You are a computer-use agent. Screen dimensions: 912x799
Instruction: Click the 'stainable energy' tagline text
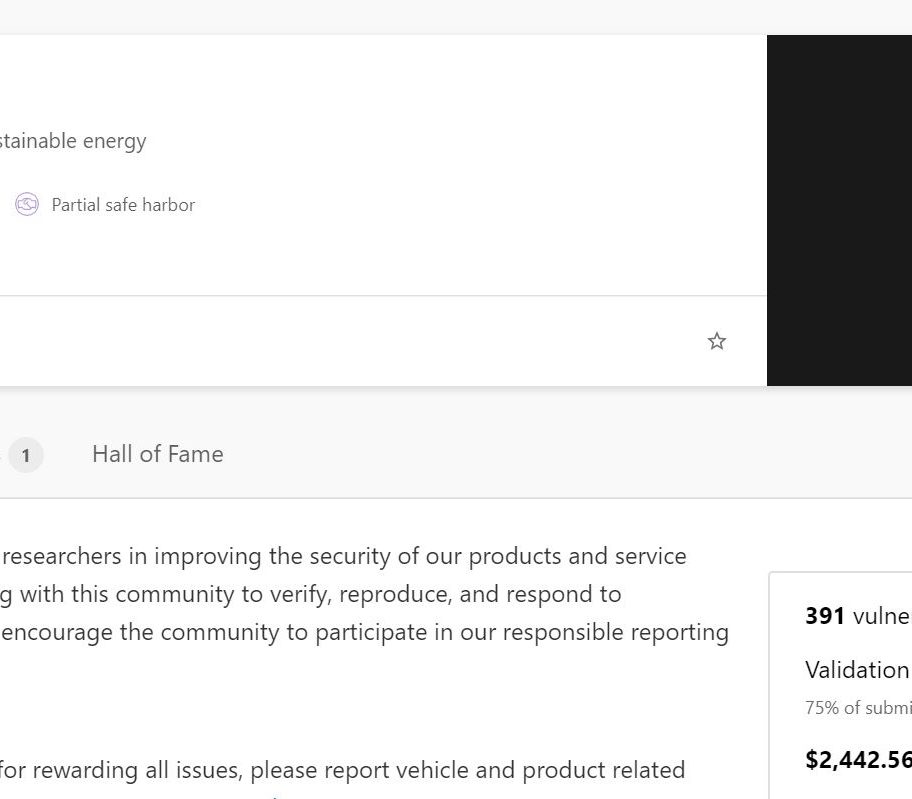[73, 141]
